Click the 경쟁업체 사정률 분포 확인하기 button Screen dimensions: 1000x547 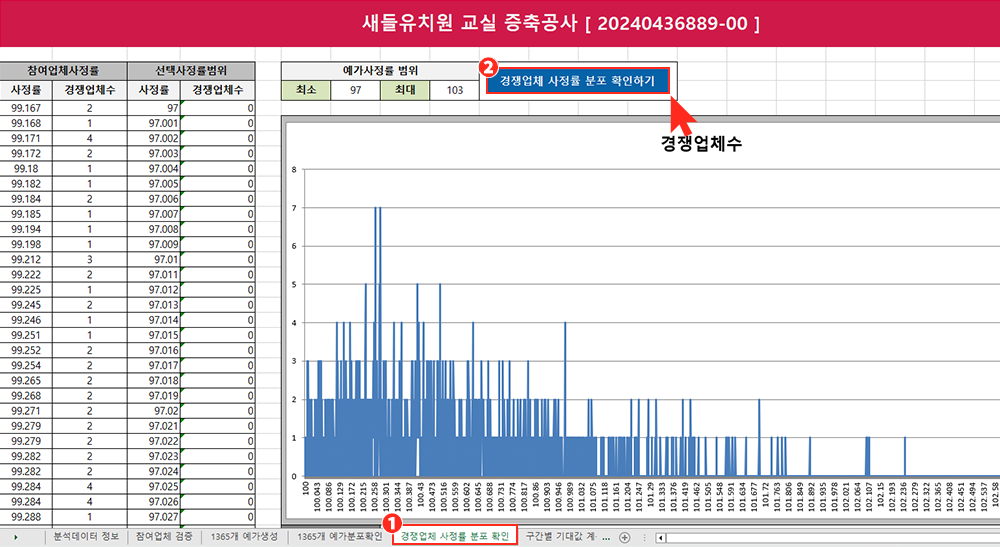(x=577, y=81)
